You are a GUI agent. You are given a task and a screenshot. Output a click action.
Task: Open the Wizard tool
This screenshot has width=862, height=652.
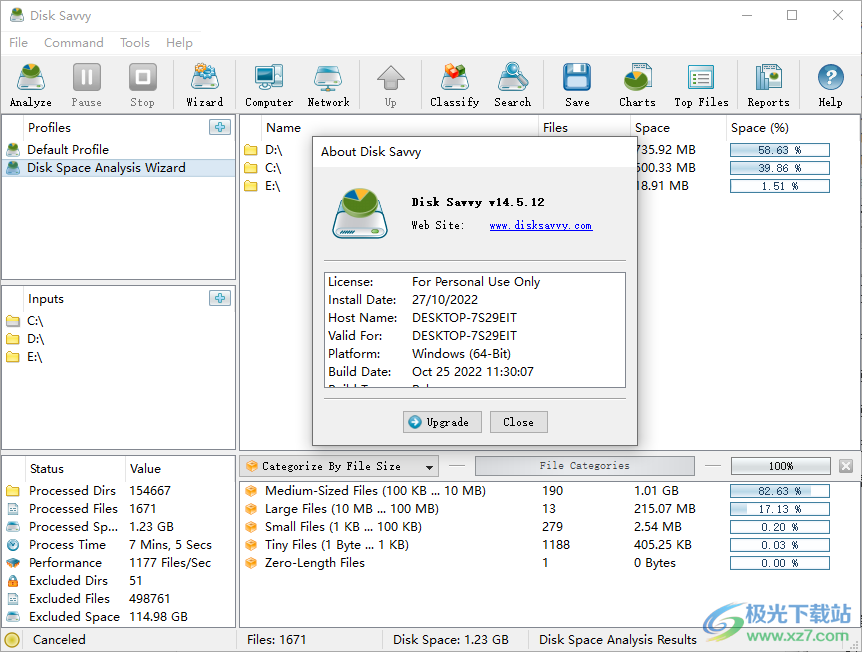pos(205,85)
